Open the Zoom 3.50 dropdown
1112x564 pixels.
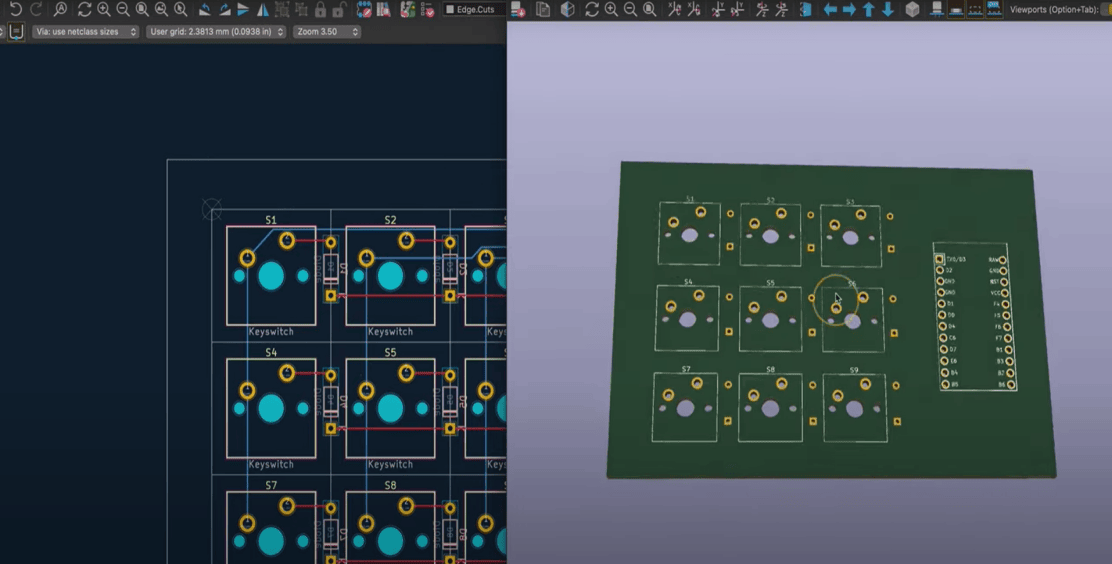(x=327, y=32)
